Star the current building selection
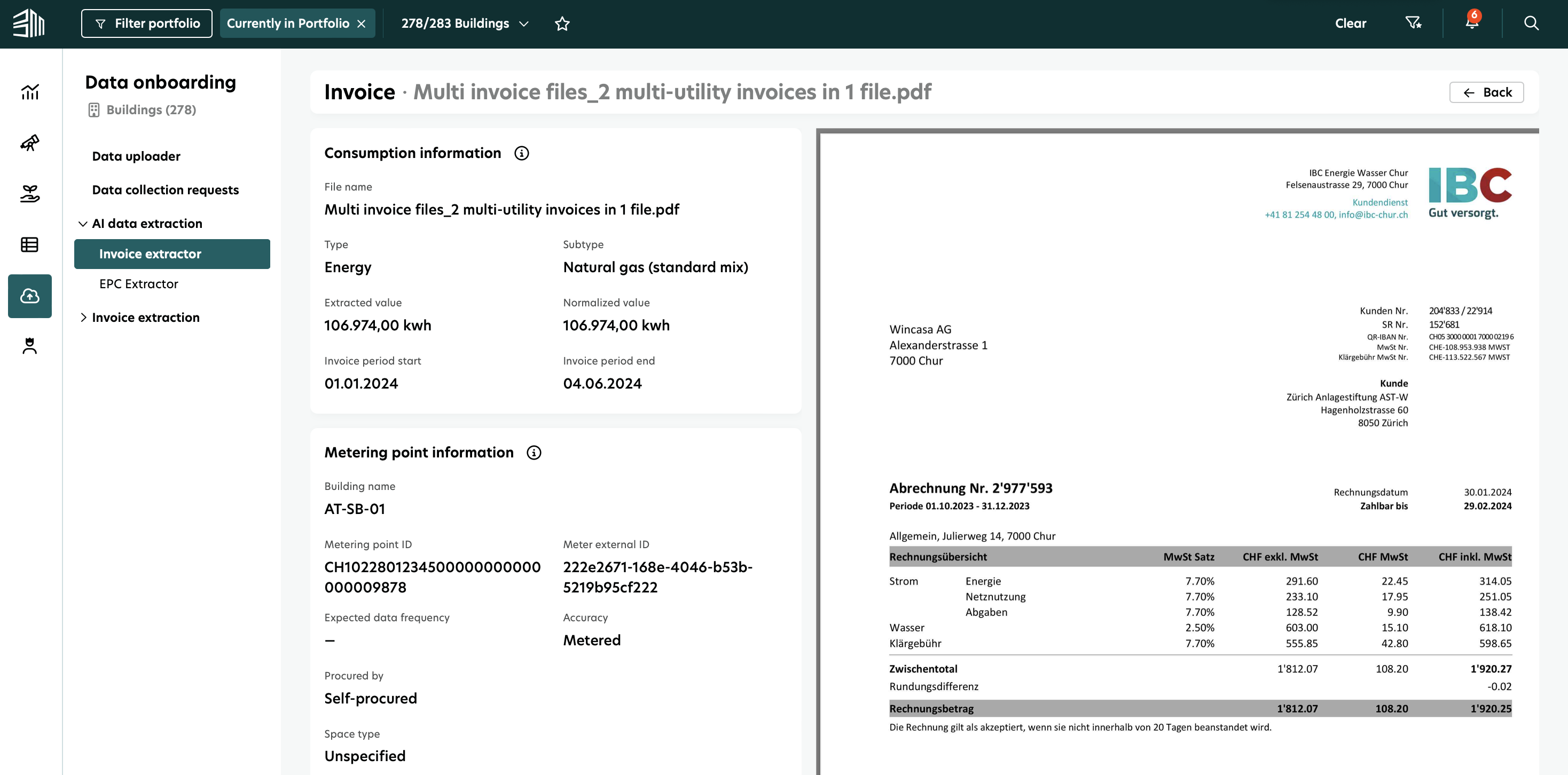Image resolution: width=1568 pixels, height=775 pixels. click(x=562, y=23)
